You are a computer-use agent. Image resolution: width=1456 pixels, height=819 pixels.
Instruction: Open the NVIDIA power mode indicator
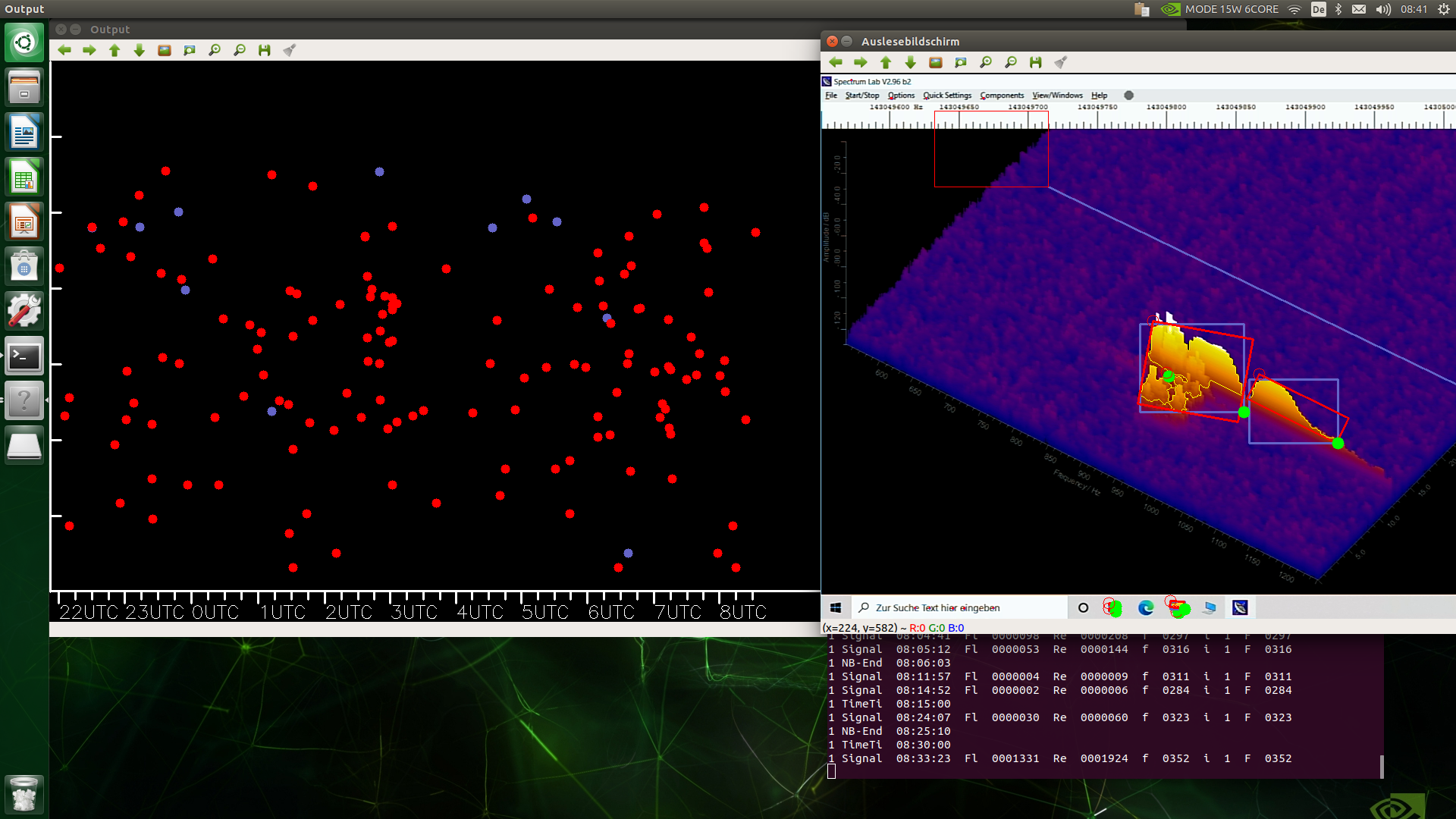[x=1171, y=9]
